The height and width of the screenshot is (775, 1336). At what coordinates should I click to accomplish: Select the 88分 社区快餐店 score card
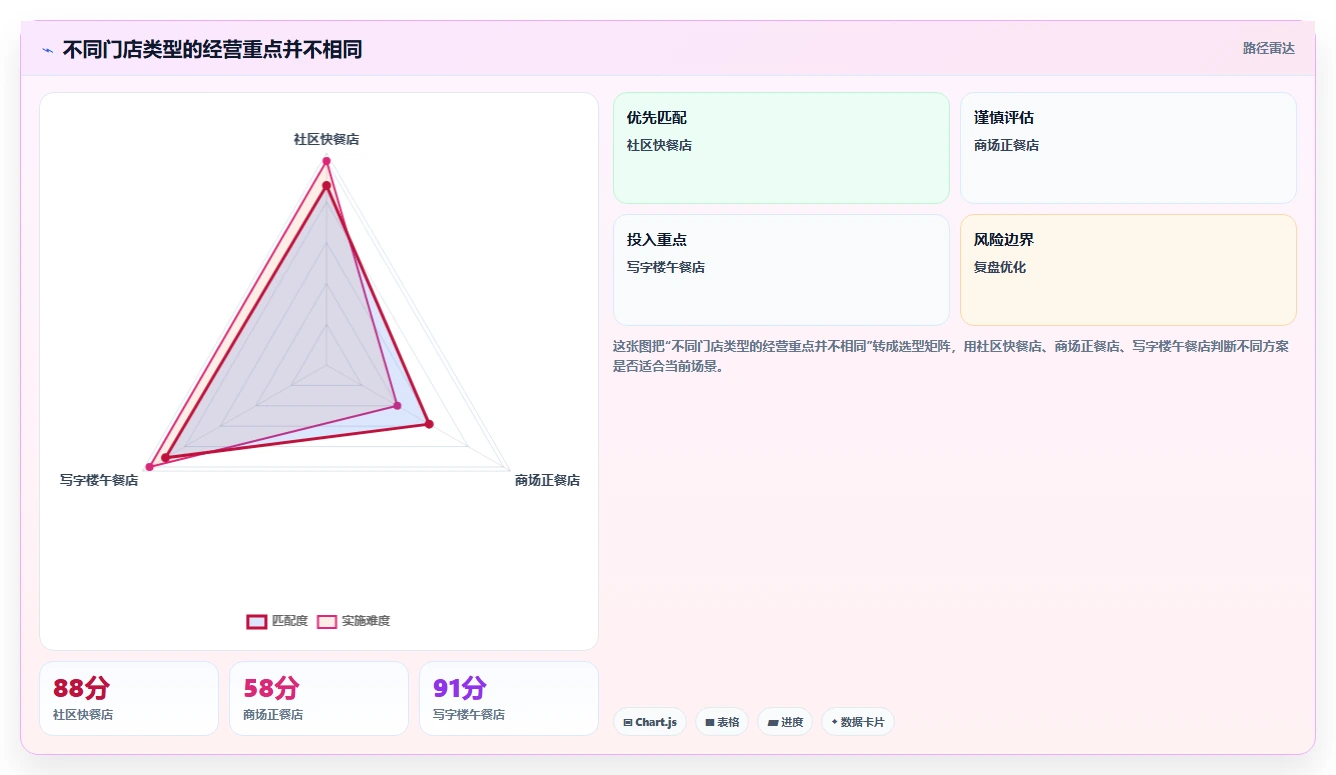(129, 698)
